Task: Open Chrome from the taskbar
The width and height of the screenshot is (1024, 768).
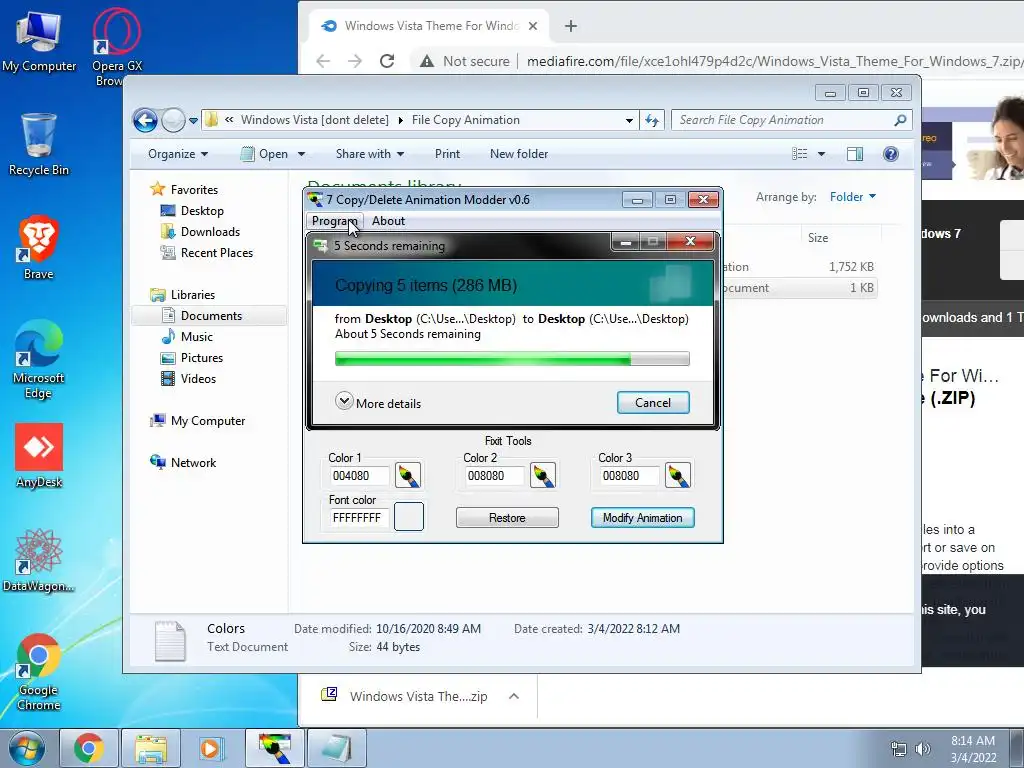Action: 89,748
